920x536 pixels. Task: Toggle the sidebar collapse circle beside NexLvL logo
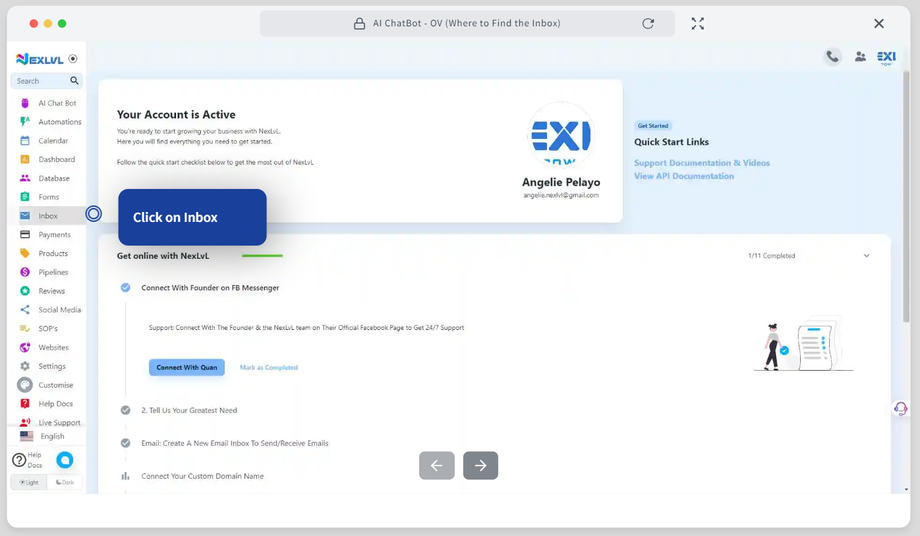(73, 59)
